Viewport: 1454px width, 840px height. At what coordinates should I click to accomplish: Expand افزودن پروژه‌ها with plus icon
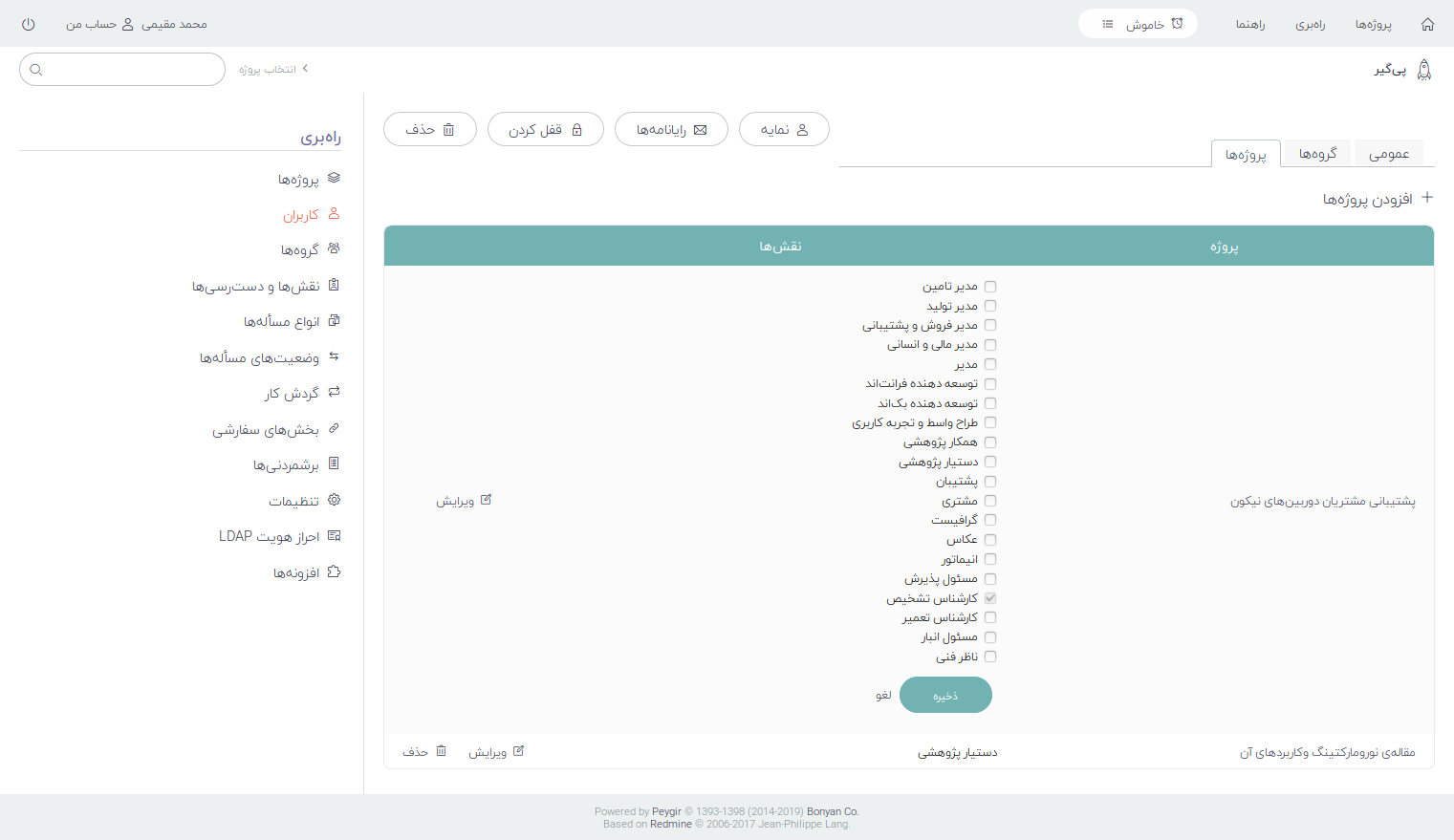pos(1426,198)
